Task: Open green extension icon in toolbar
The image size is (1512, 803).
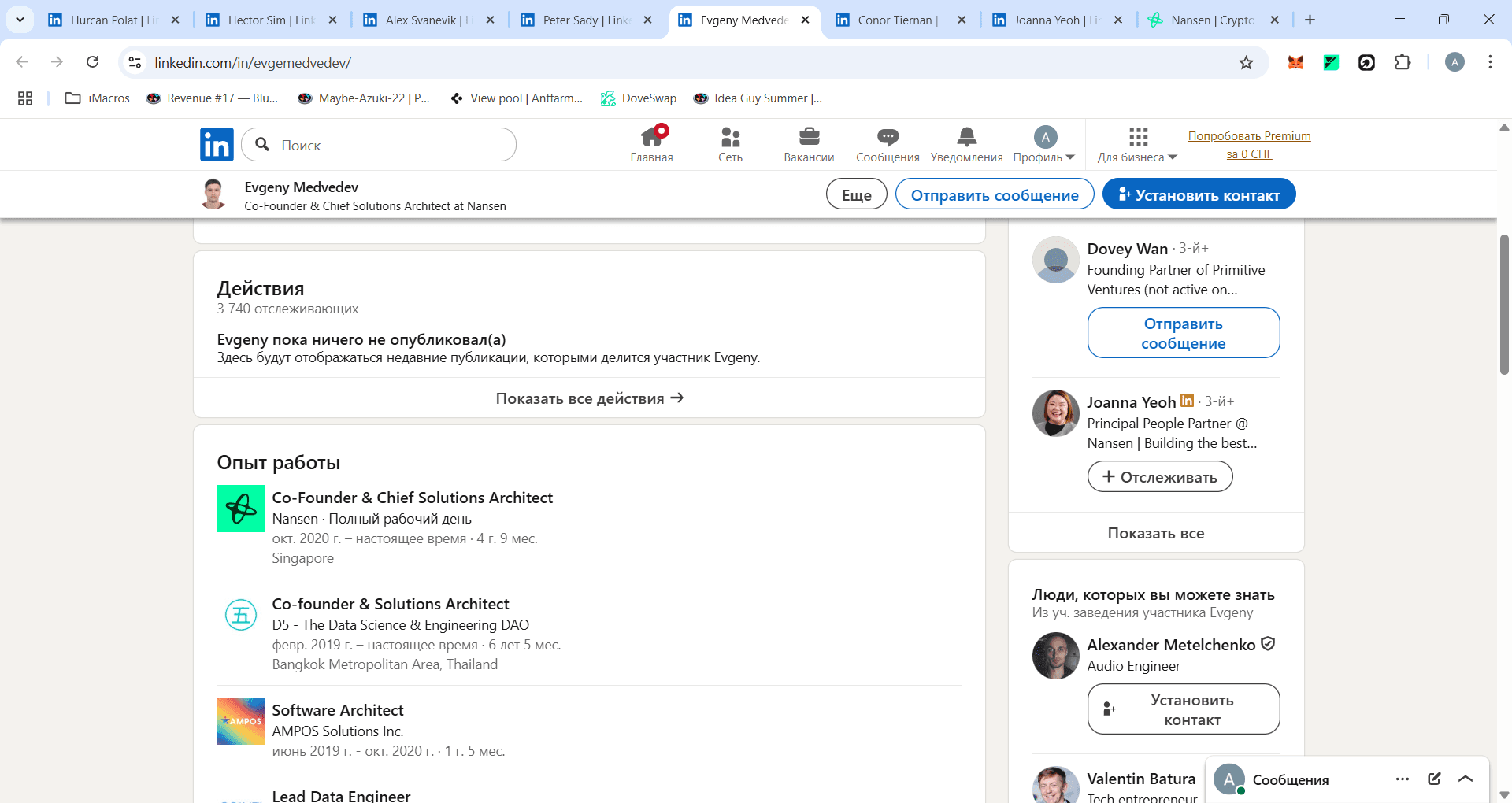Action: pyautogui.click(x=1331, y=62)
